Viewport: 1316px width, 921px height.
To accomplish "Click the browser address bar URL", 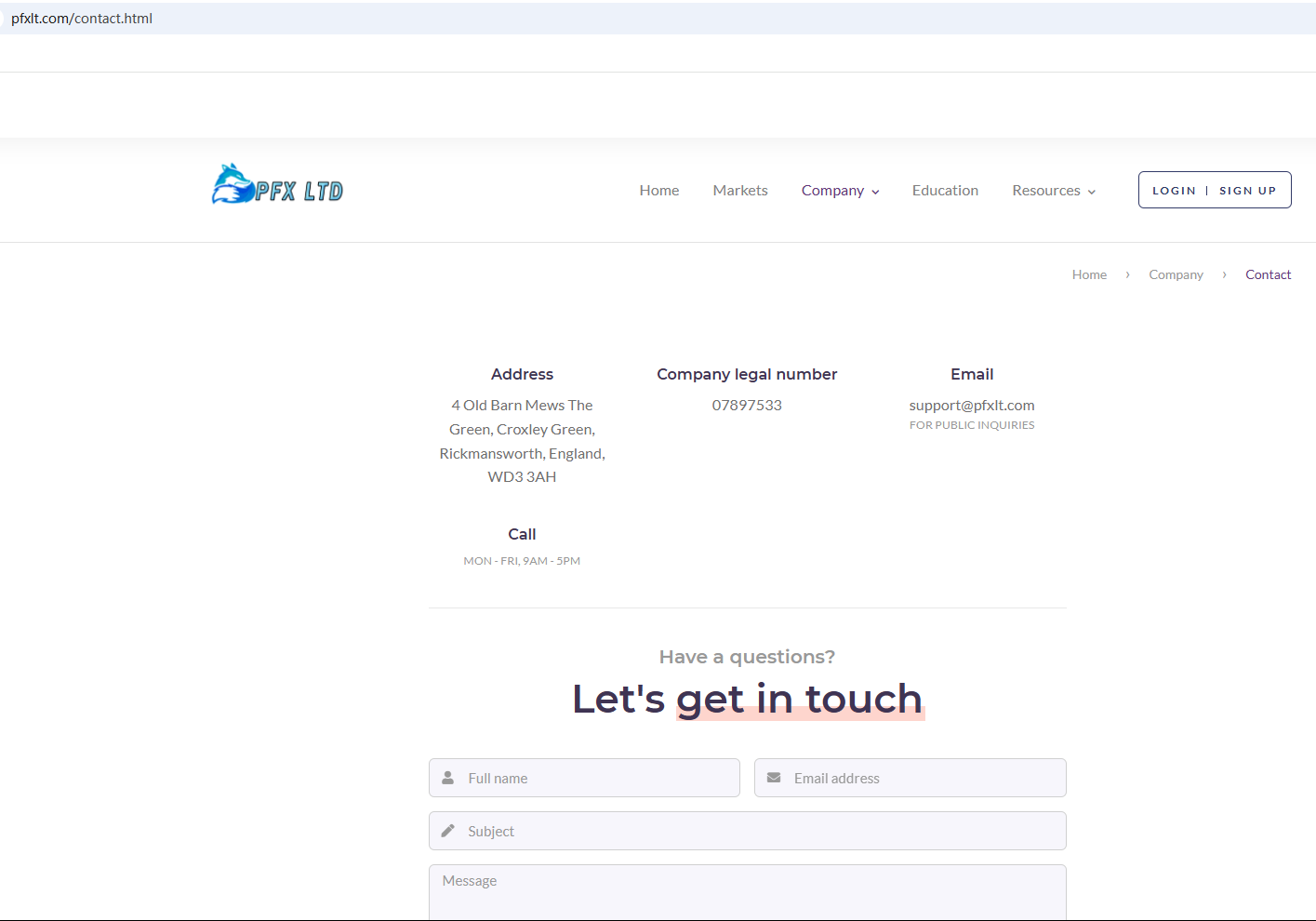I will click(82, 19).
